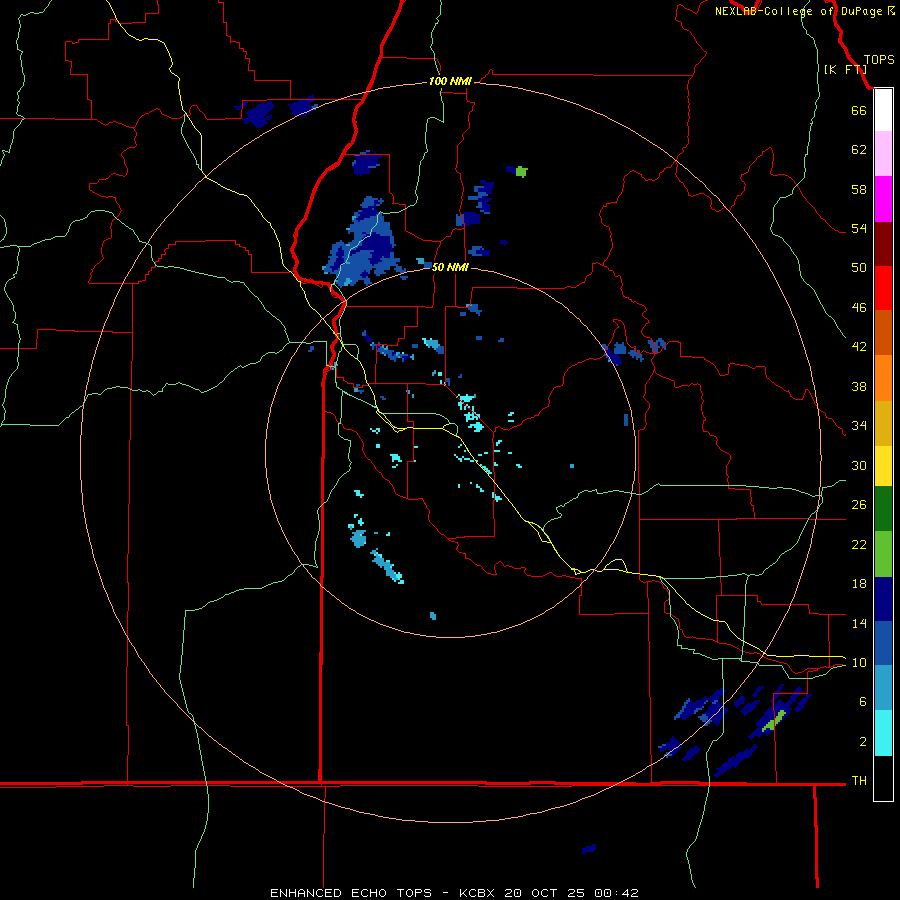Viewport: 900px width, 900px height.
Task: Click the black TH threshold legend swatch
Action: (883, 778)
